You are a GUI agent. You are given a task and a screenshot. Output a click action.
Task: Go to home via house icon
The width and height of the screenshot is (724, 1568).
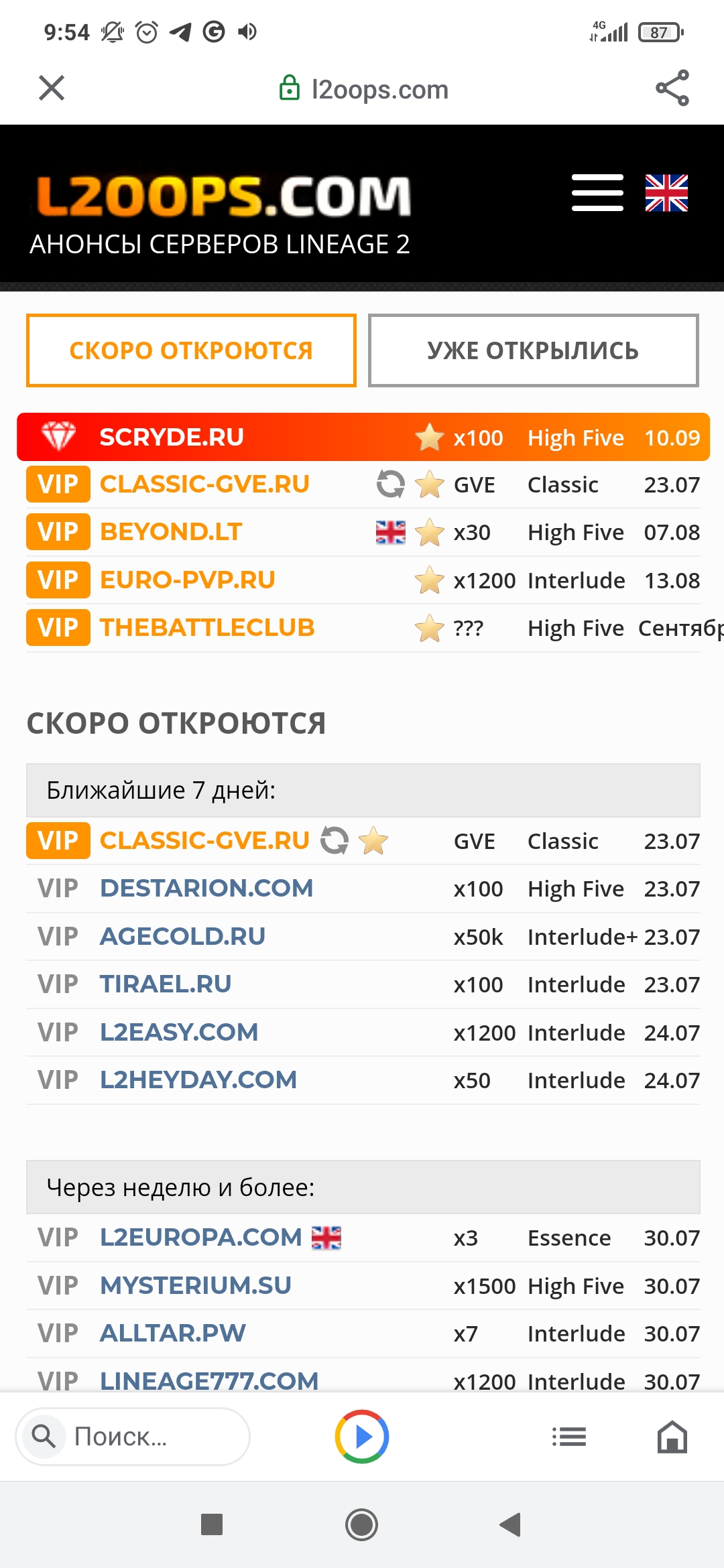pyautogui.click(x=672, y=1437)
